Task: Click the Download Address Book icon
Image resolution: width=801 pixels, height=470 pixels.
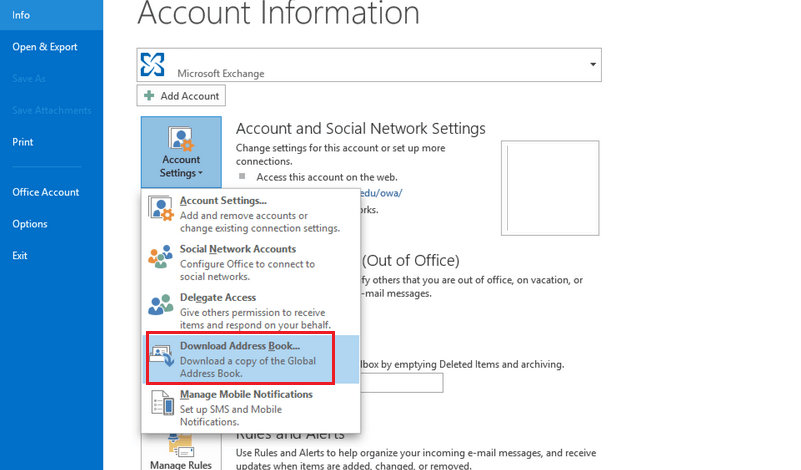Action: pyautogui.click(x=161, y=356)
